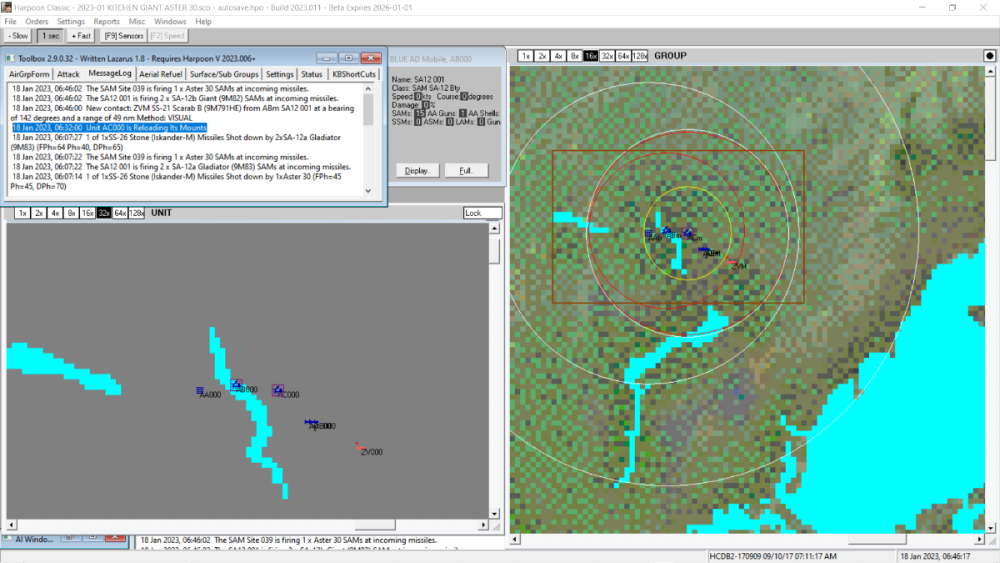1000x563 pixels.
Task: Open the File menu
Action: click(10, 22)
